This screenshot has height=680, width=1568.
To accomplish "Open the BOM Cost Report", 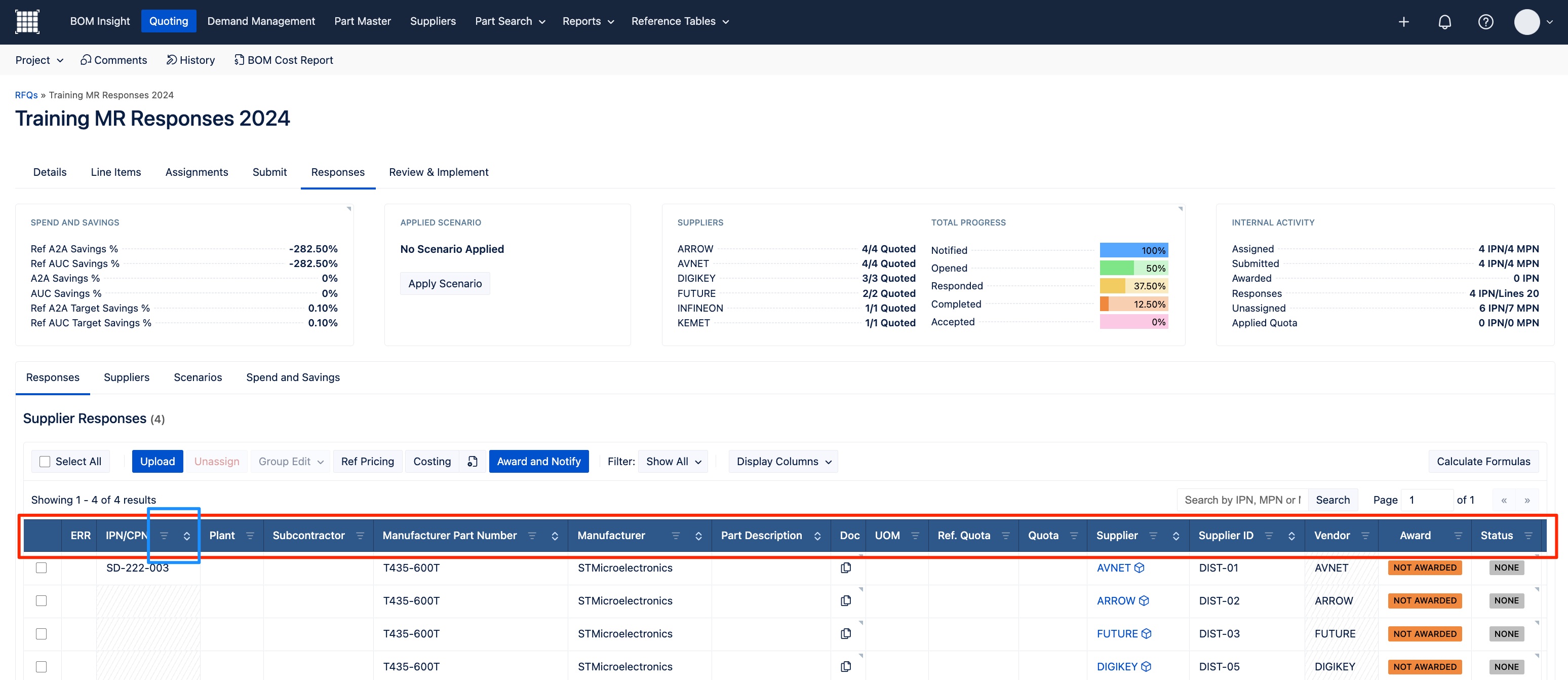I will tap(284, 60).
